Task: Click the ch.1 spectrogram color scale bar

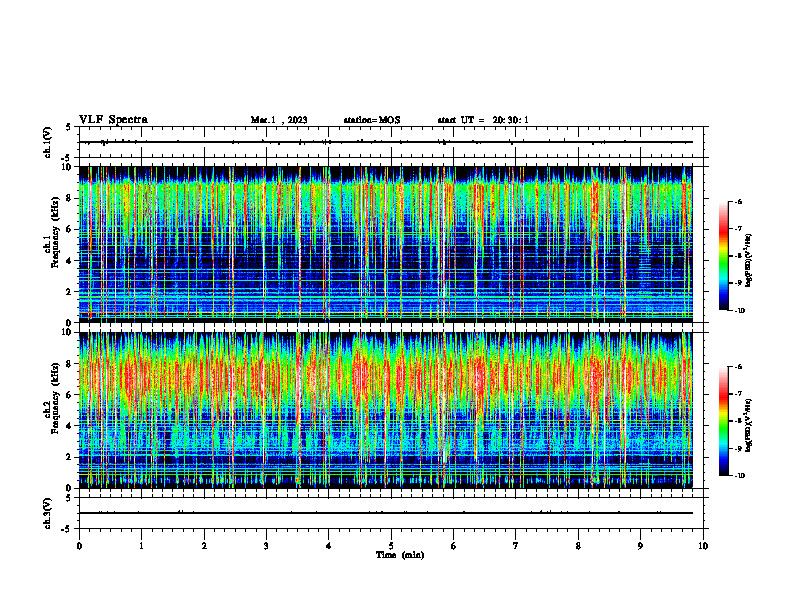Action: coord(723,256)
